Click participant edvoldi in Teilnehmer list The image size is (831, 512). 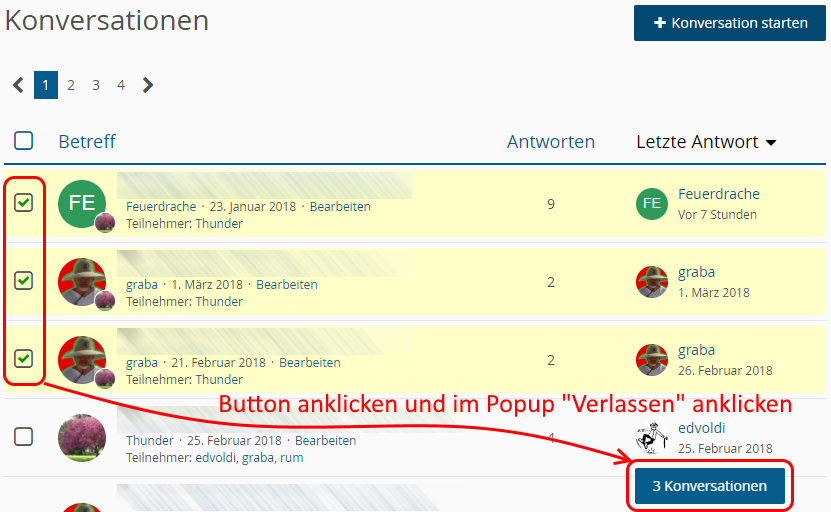click(x=216, y=457)
